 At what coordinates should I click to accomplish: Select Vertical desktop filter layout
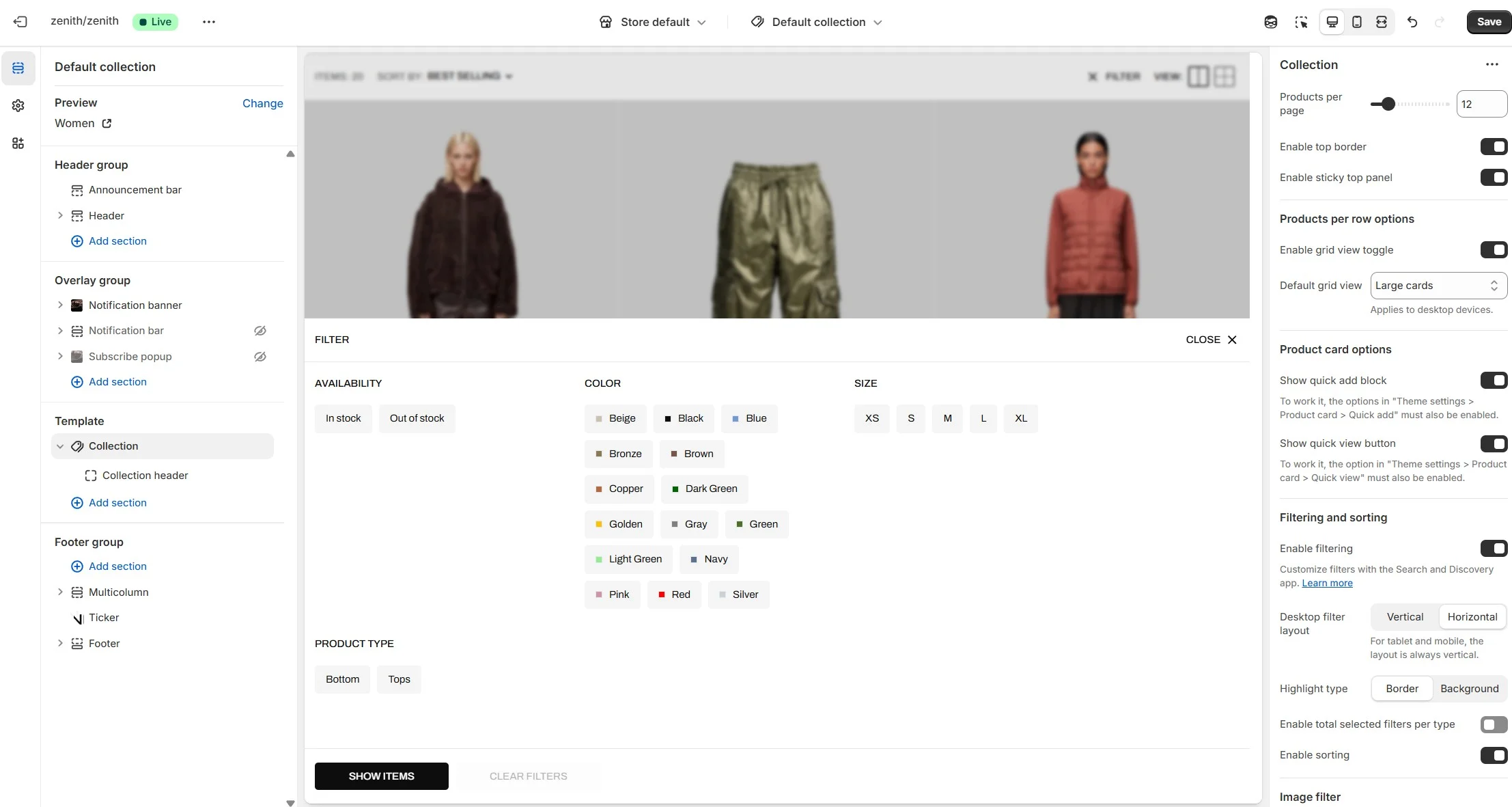tap(1405, 617)
